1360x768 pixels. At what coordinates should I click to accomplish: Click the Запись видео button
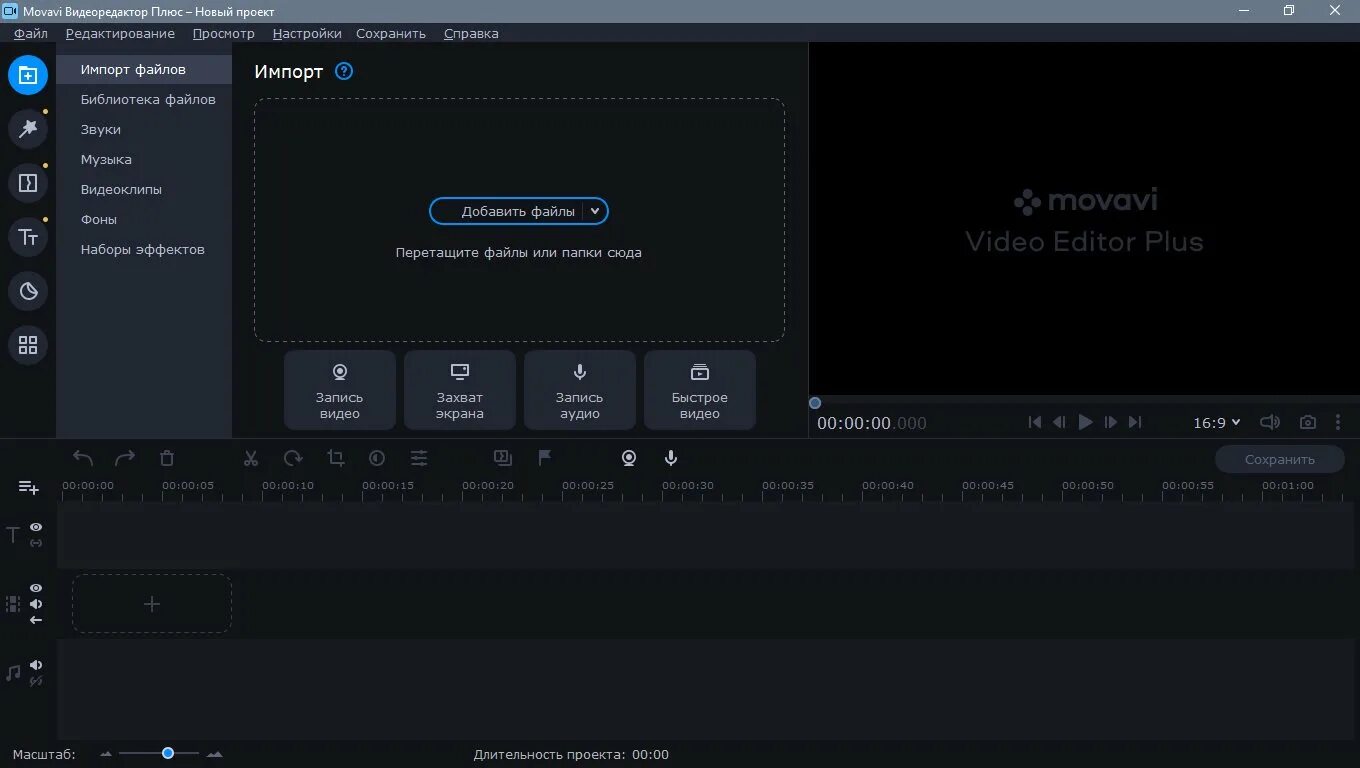[x=340, y=390]
